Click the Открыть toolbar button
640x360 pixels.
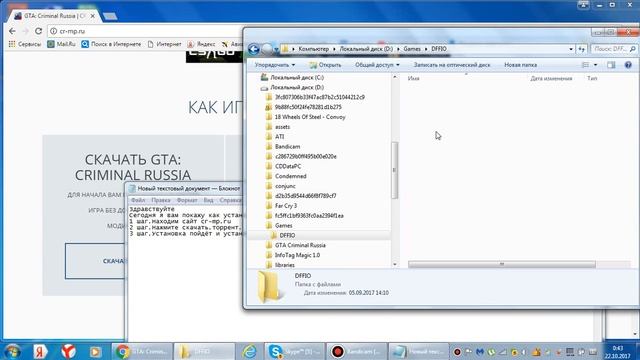(x=325, y=65)
